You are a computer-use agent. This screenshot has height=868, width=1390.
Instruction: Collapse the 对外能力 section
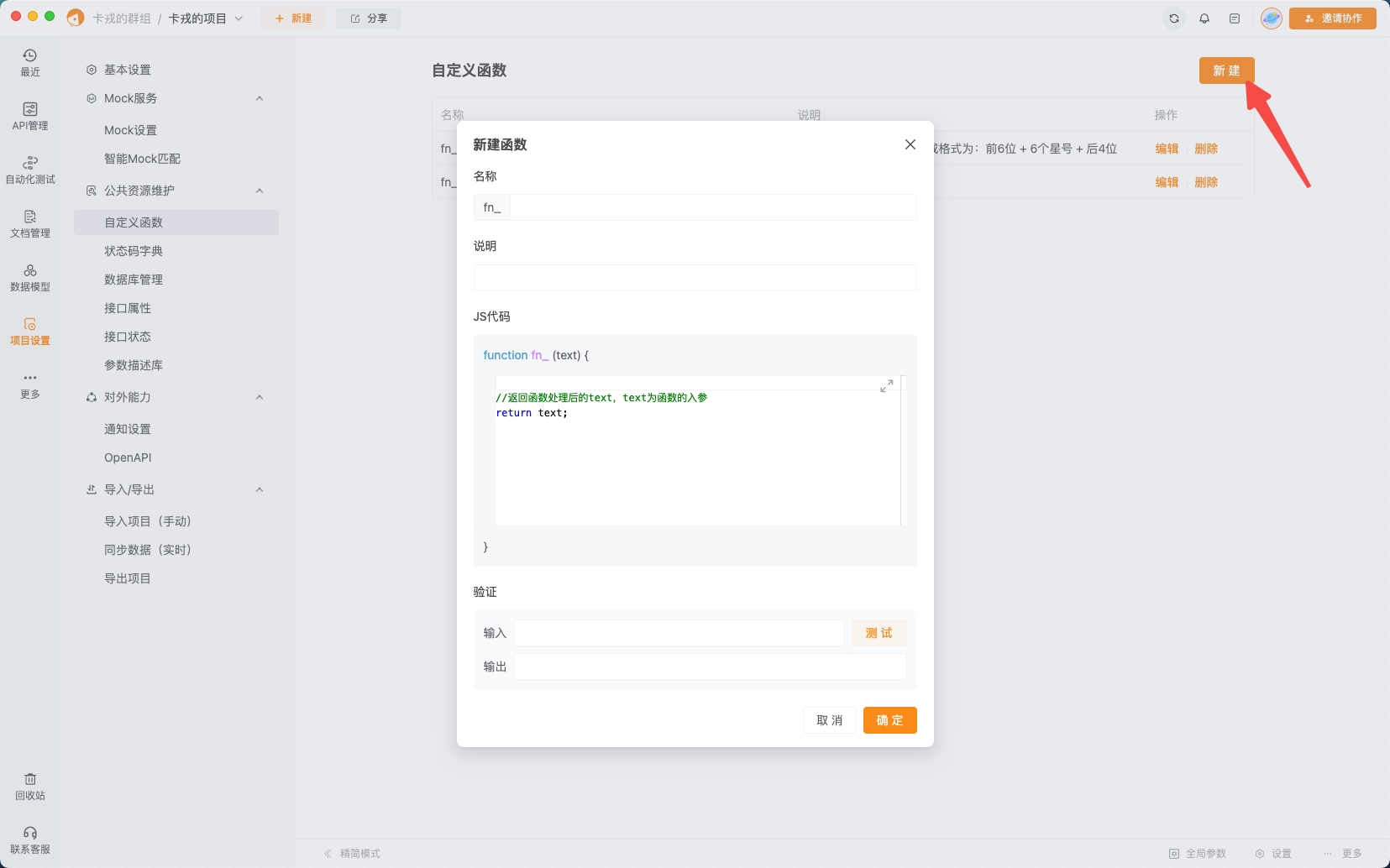260,397
